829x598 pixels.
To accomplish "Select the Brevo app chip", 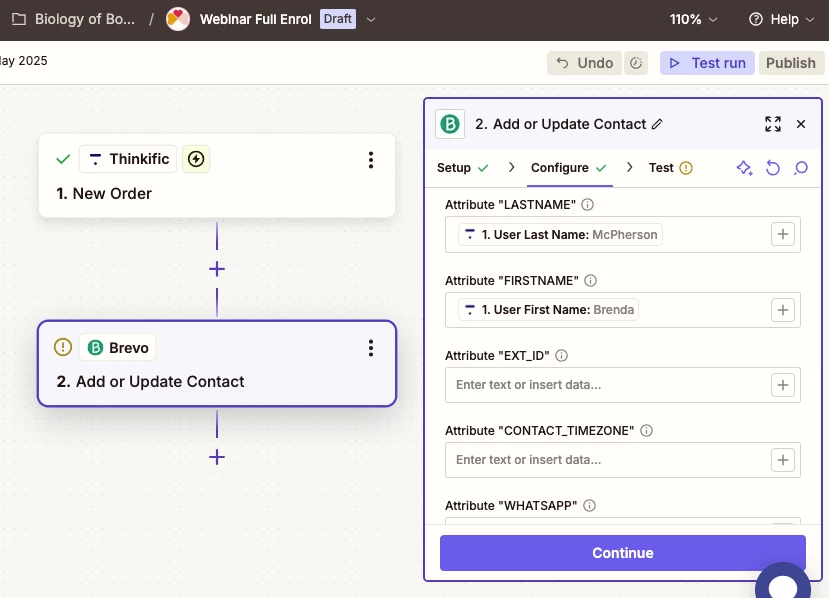I will pos(117,347).
